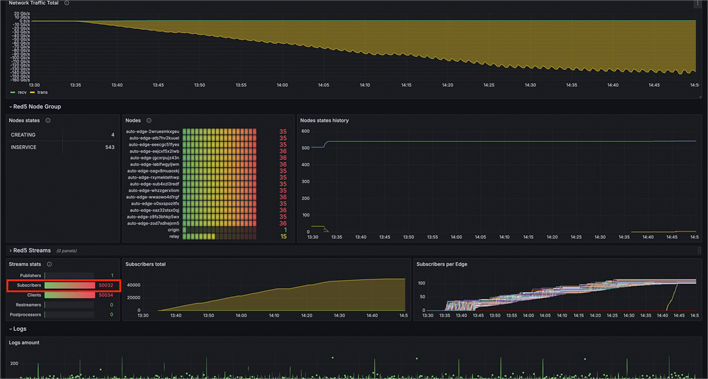This screenshot has width=708, height=379.
Task: Open the Subscribers per Edge title menu
Action: [442, 264]
